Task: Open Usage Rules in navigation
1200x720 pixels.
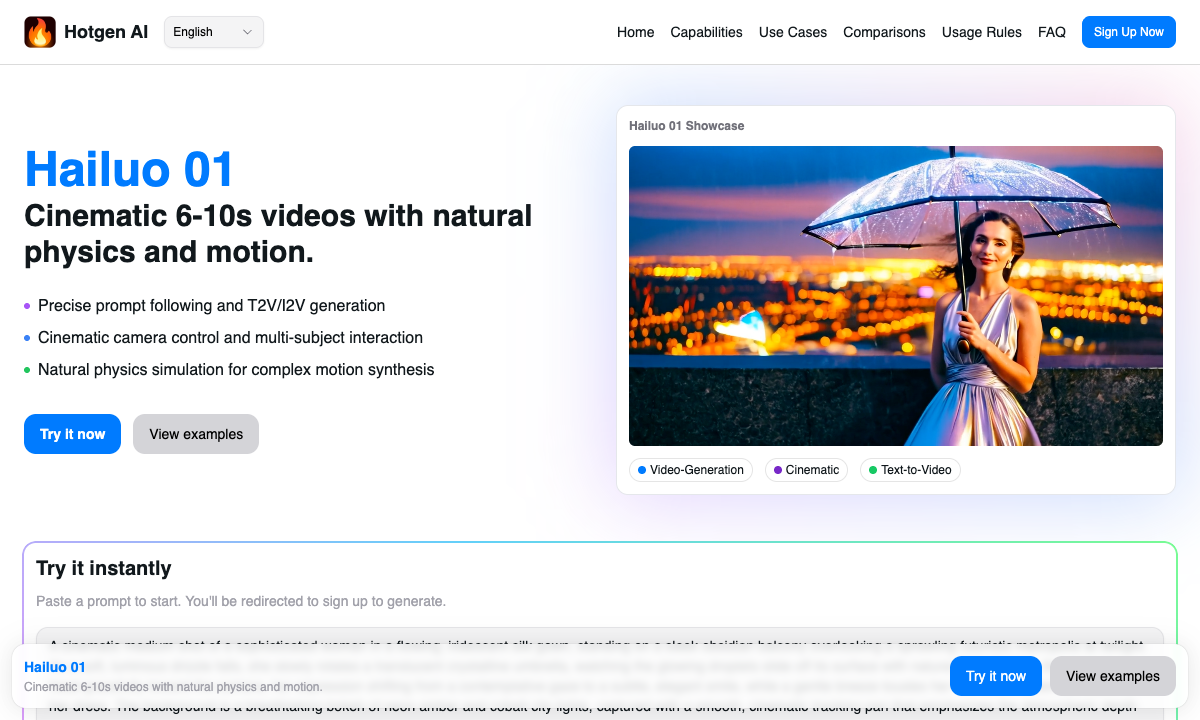Action: [x=981, y=32]
